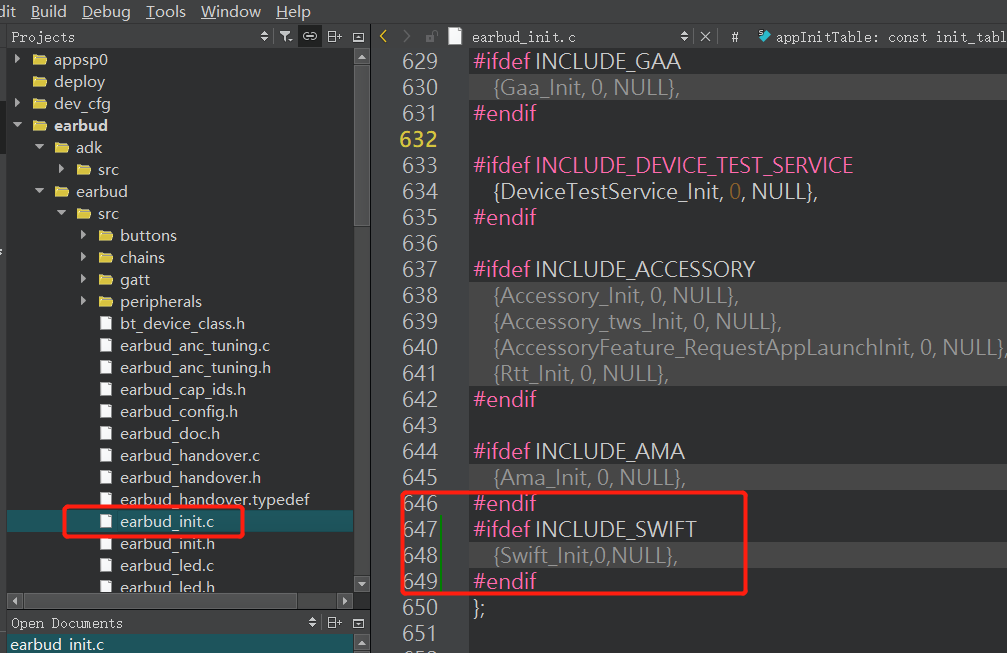1007x653 pixels.
Task: Split the Open Documents pane
Action: click(334, 623)
